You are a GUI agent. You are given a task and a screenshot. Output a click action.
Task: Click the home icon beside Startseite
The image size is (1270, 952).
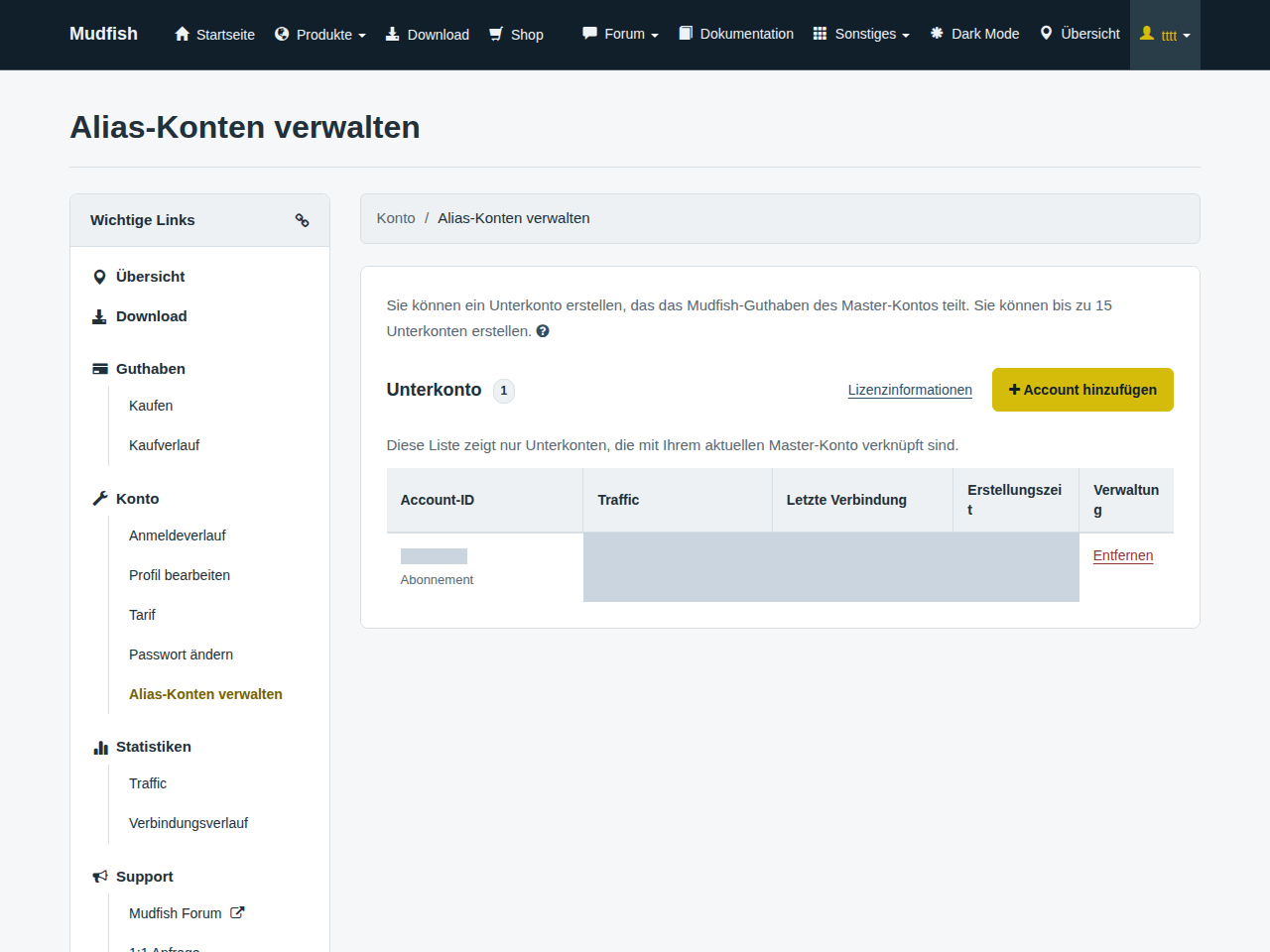(x=182, y=34)
